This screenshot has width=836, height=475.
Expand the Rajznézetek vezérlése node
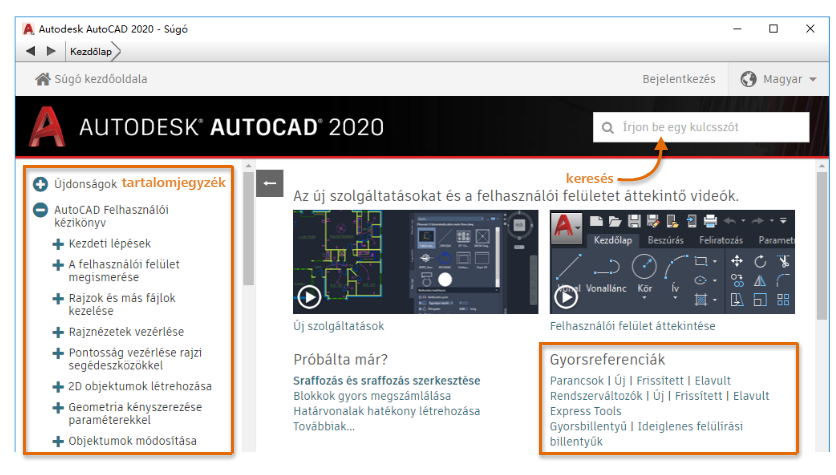(58, 332)
